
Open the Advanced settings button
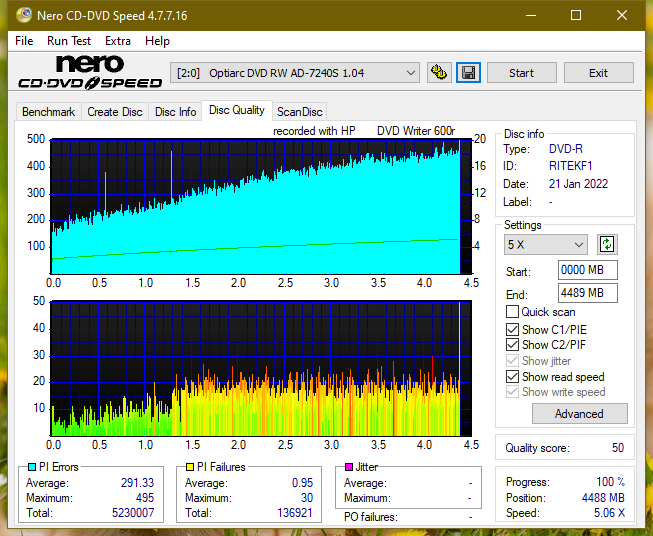click(x=579, y=414)
